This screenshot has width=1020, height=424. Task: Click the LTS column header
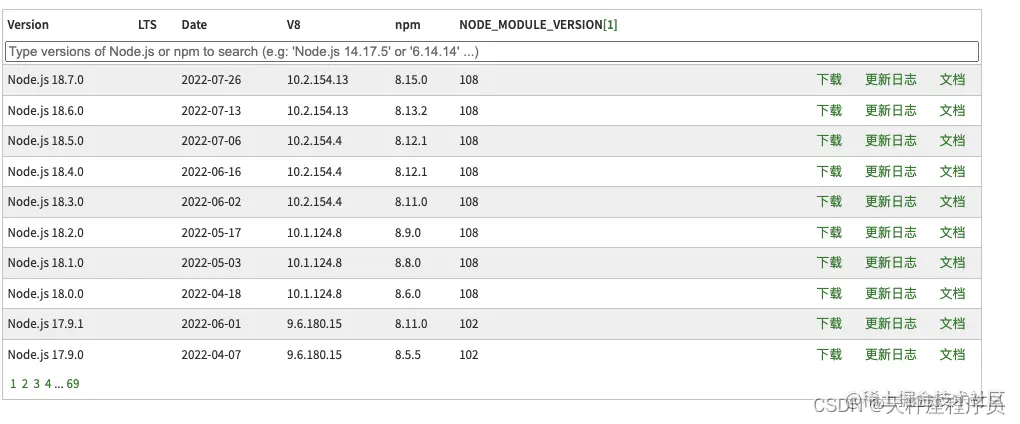tap(147, 25)
